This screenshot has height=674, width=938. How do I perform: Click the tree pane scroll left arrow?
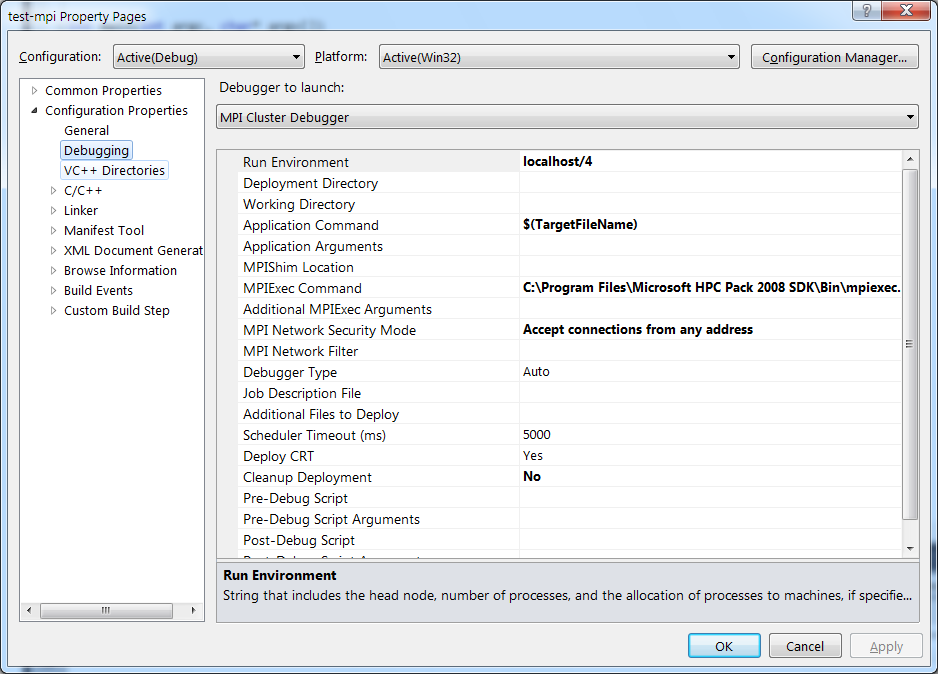pos(29,611)
